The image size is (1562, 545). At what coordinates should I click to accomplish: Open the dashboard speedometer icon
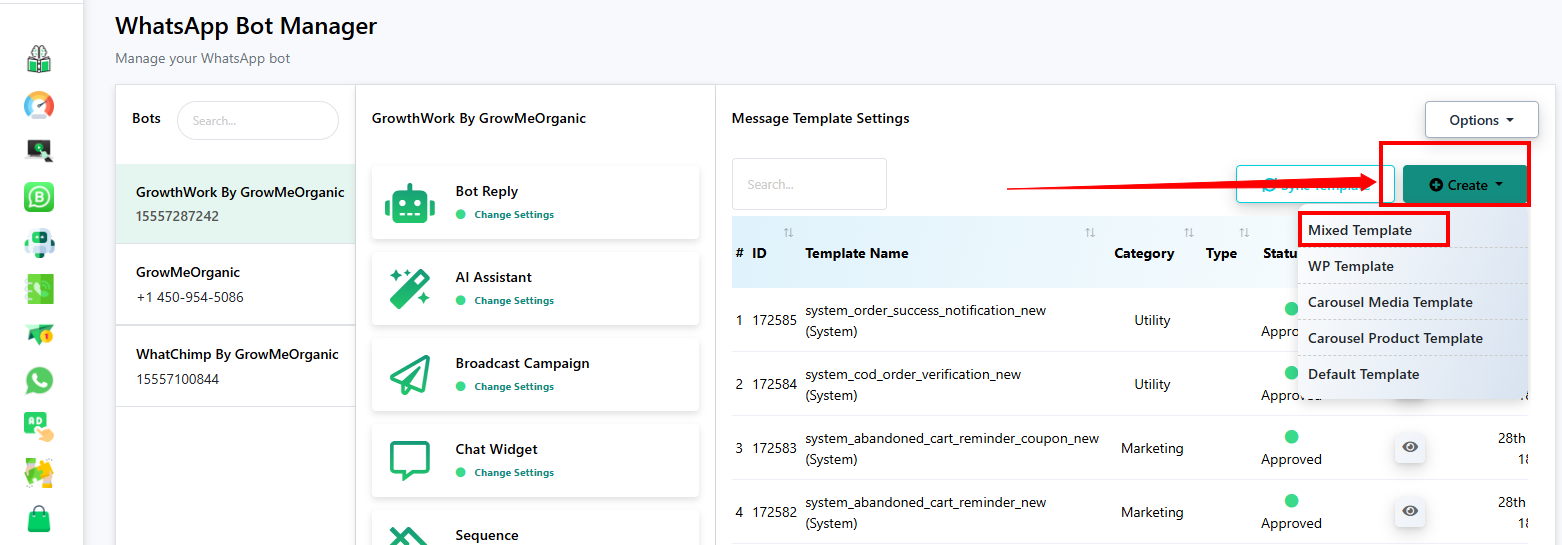tap(39, 105)
